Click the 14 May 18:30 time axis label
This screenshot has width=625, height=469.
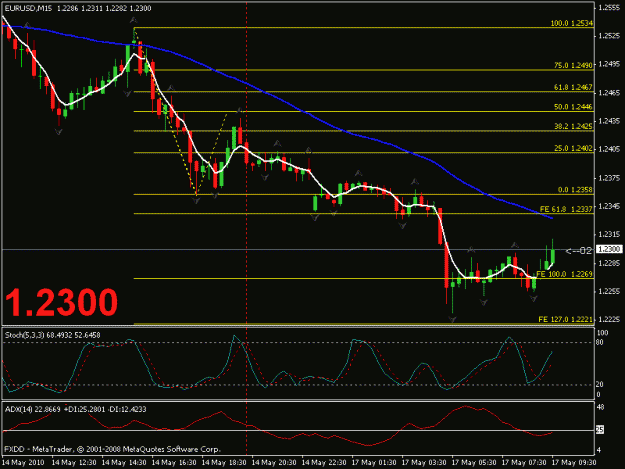coord(224,463)
